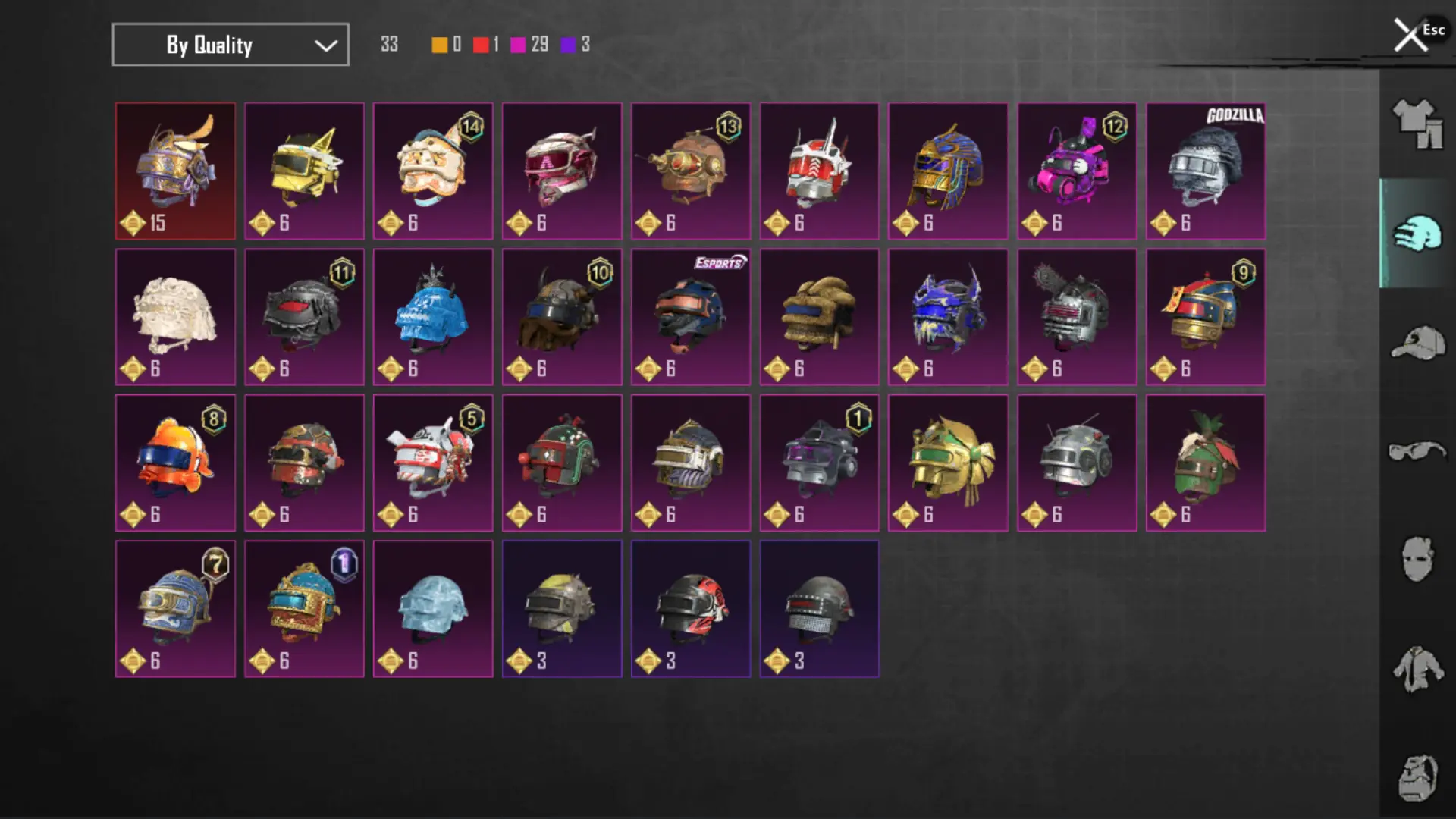Select the Godzilla-branded helmet
Image resolution: width=1456 pixels, height=819 pixels.
(1206, 171)
